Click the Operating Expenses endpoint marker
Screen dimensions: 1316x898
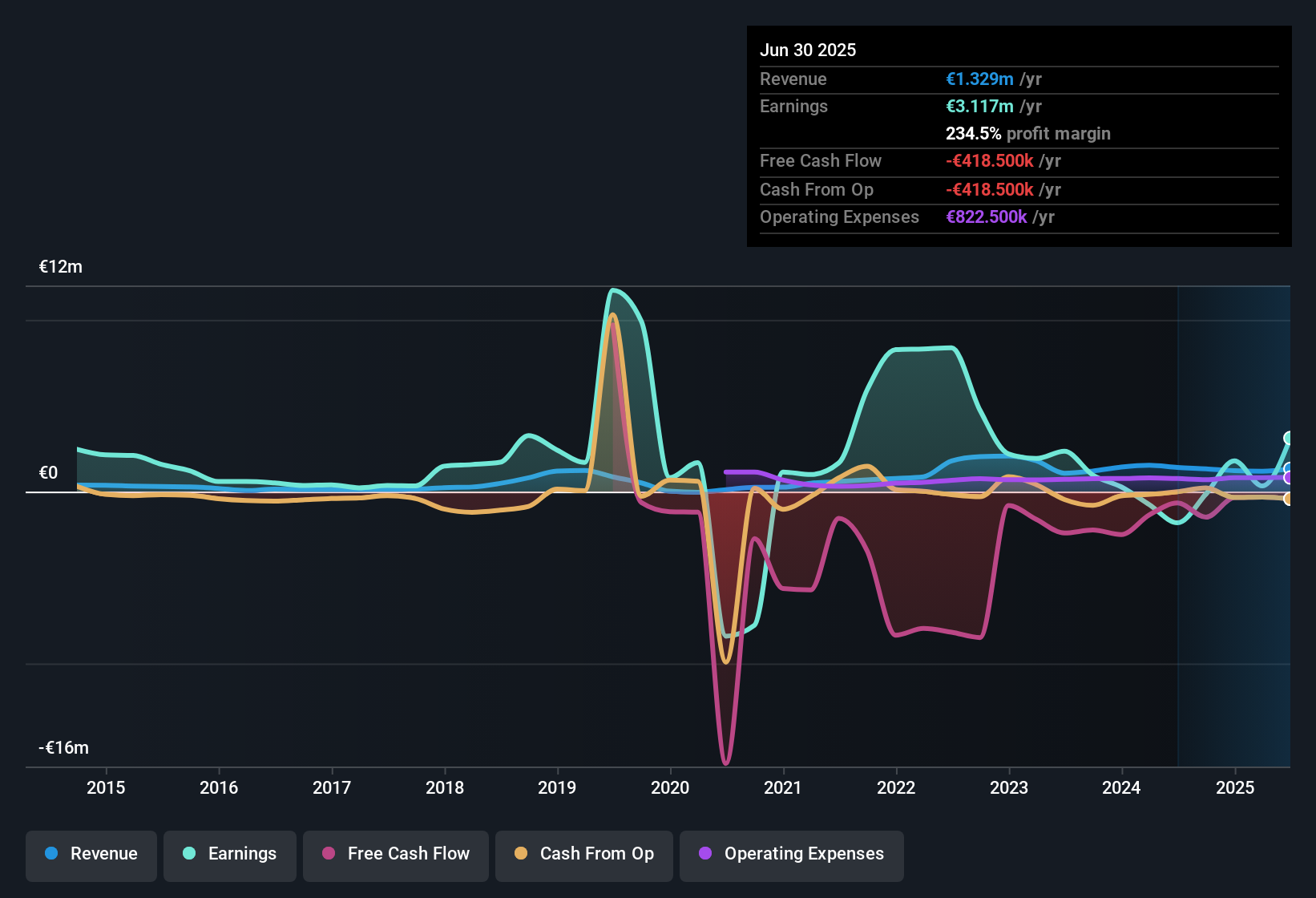(x=1288, y=476)
